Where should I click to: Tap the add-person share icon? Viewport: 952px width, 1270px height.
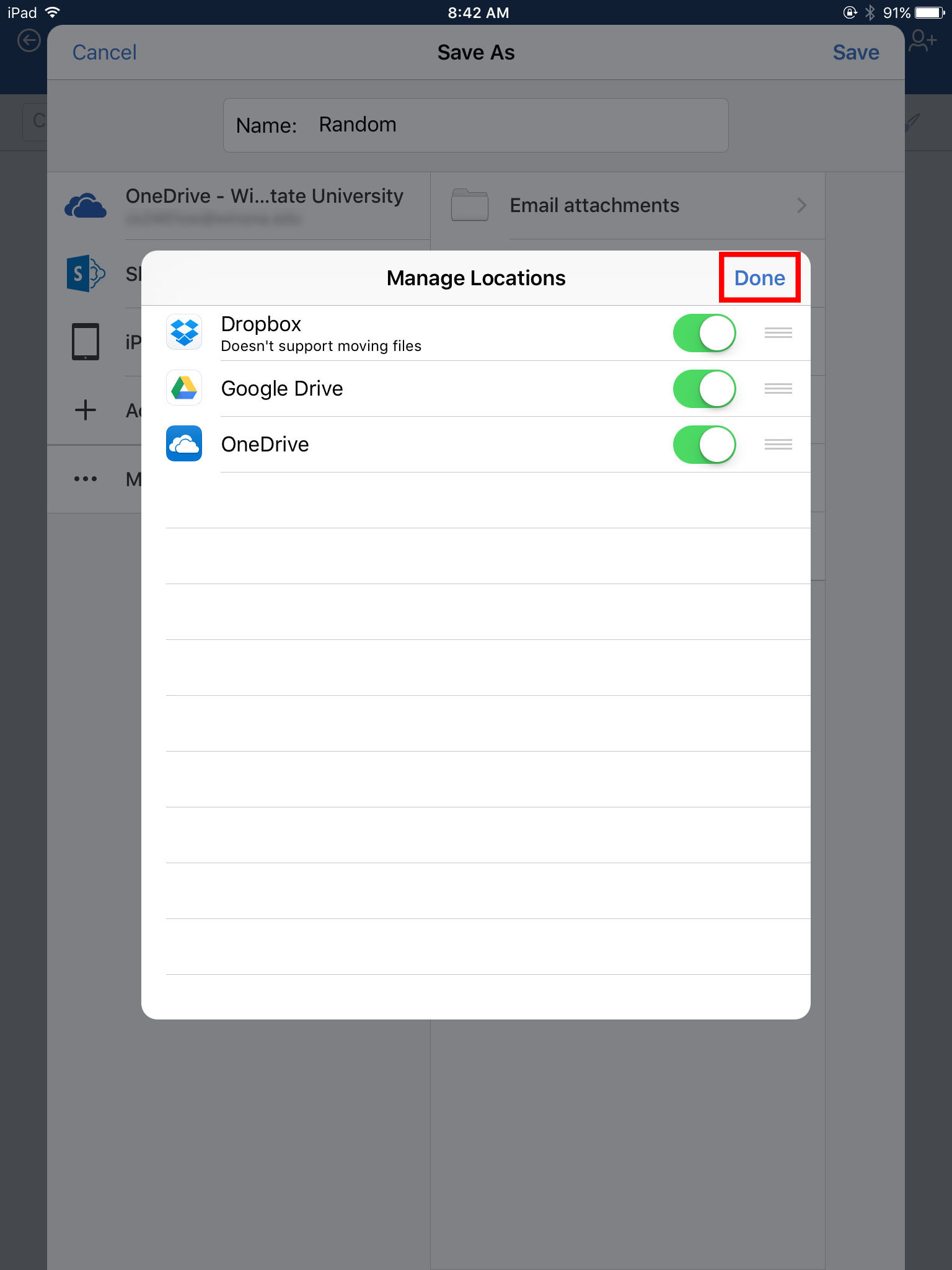(x=922, y=41)
